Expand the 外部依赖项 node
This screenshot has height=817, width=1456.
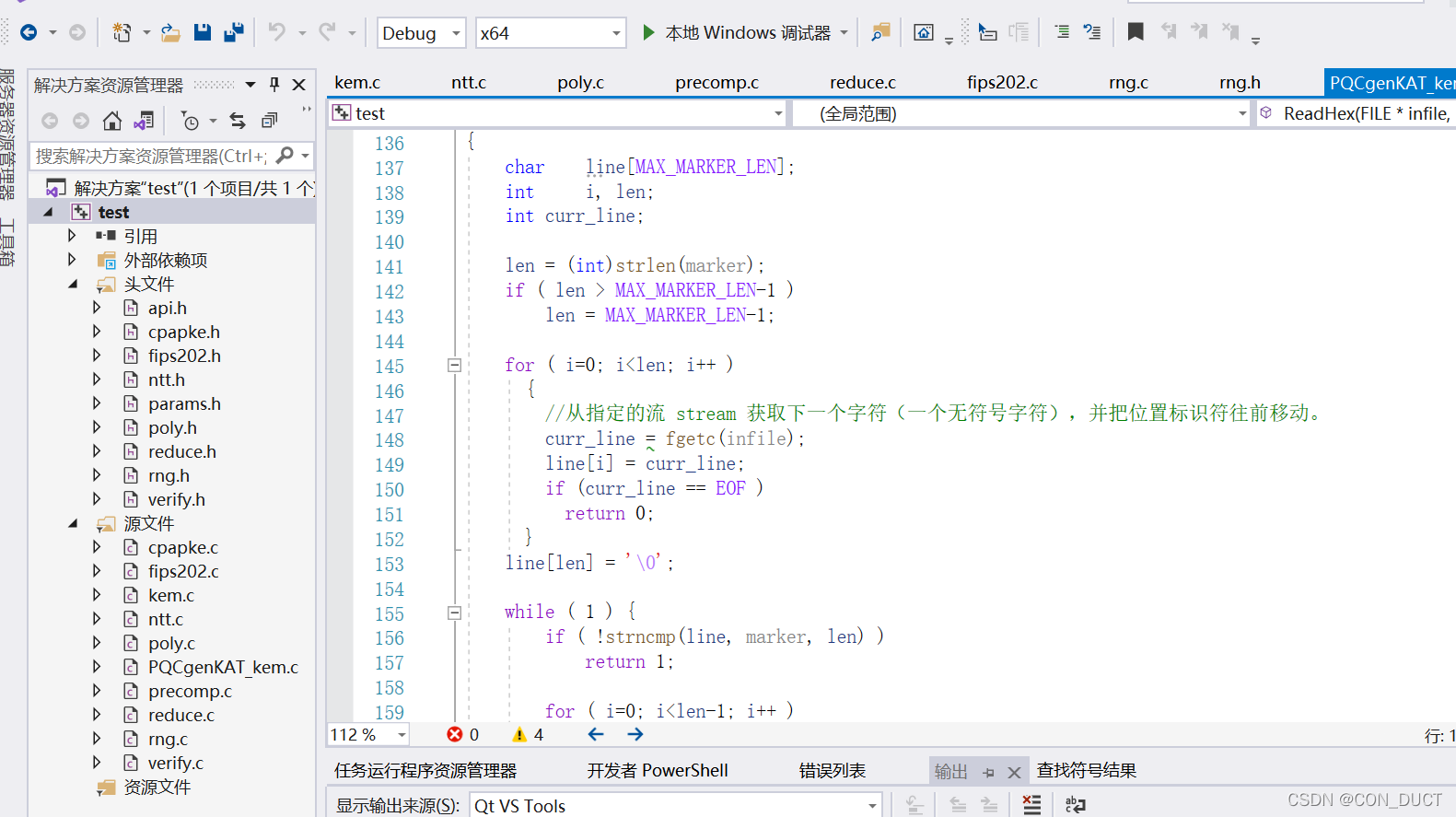tap(72, 260)
